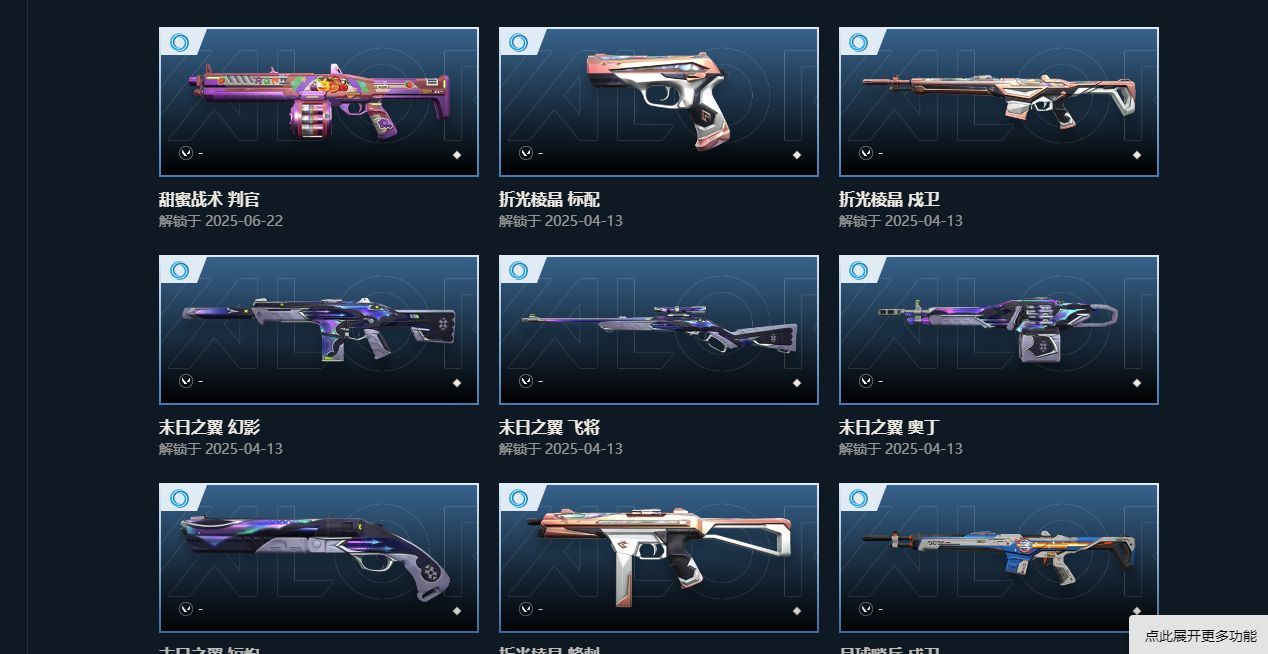This screenshot has width=1268, height=654.
Task: Expand more features via 点此展开更多功能
Action: 1200,636
